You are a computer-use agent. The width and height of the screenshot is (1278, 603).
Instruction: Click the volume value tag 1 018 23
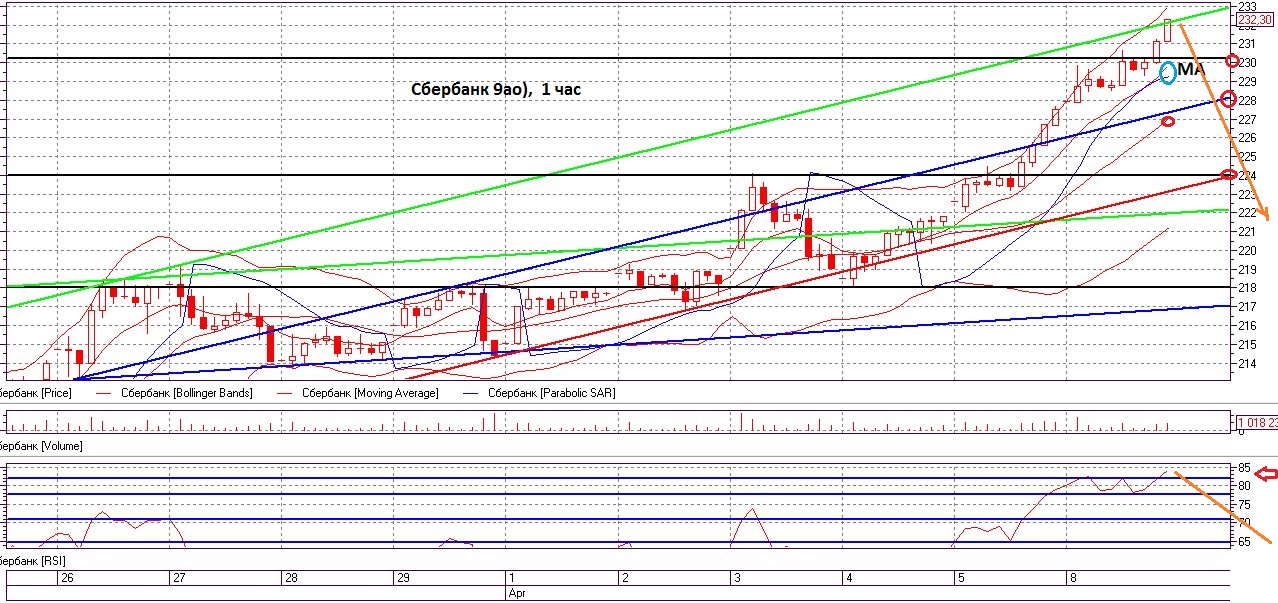(x=1256, y=422)
